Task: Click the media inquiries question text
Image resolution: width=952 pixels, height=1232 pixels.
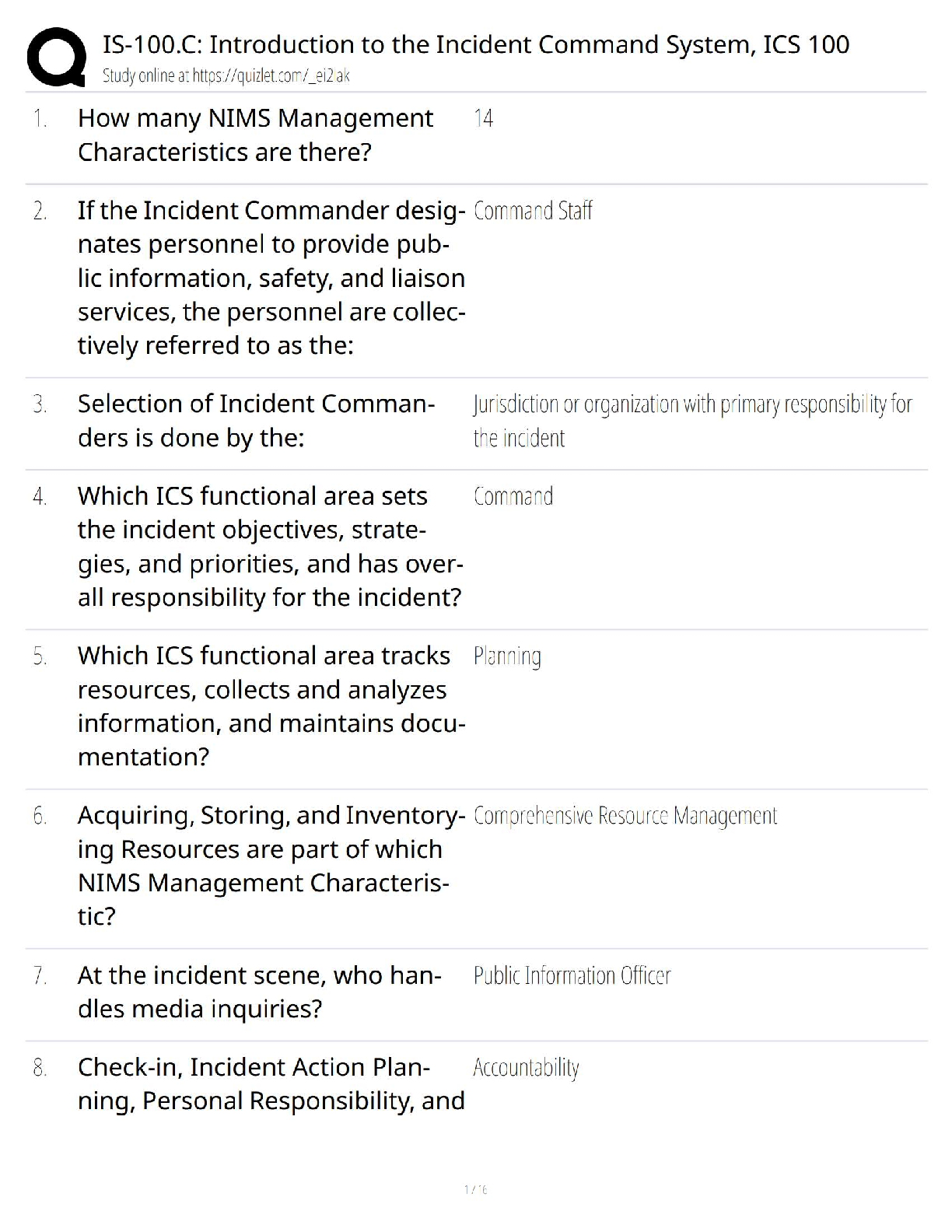Action: [259, 992]
